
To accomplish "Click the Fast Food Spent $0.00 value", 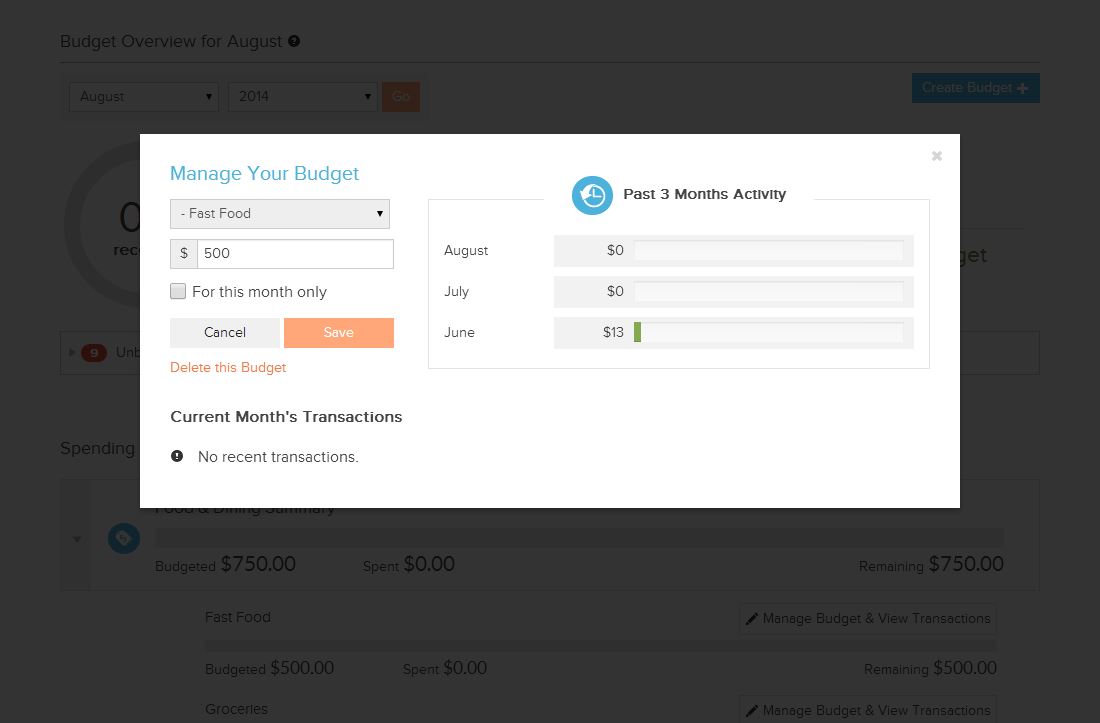I will pos(465,668).
